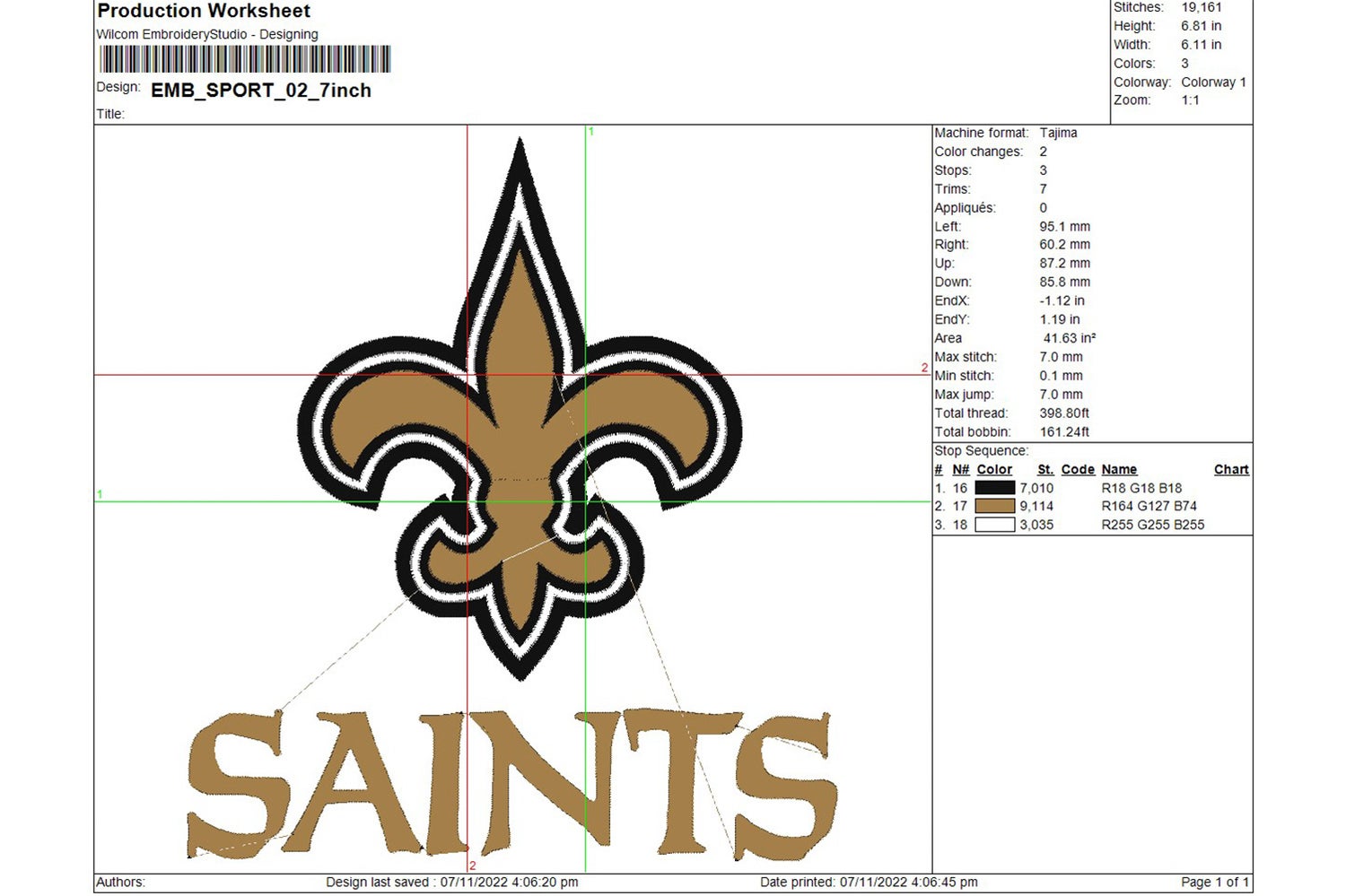Click the design name EMB_SPORT_02_7inch
The height and width of the screenshot is (896, 1346).
(x=260, y=91)
